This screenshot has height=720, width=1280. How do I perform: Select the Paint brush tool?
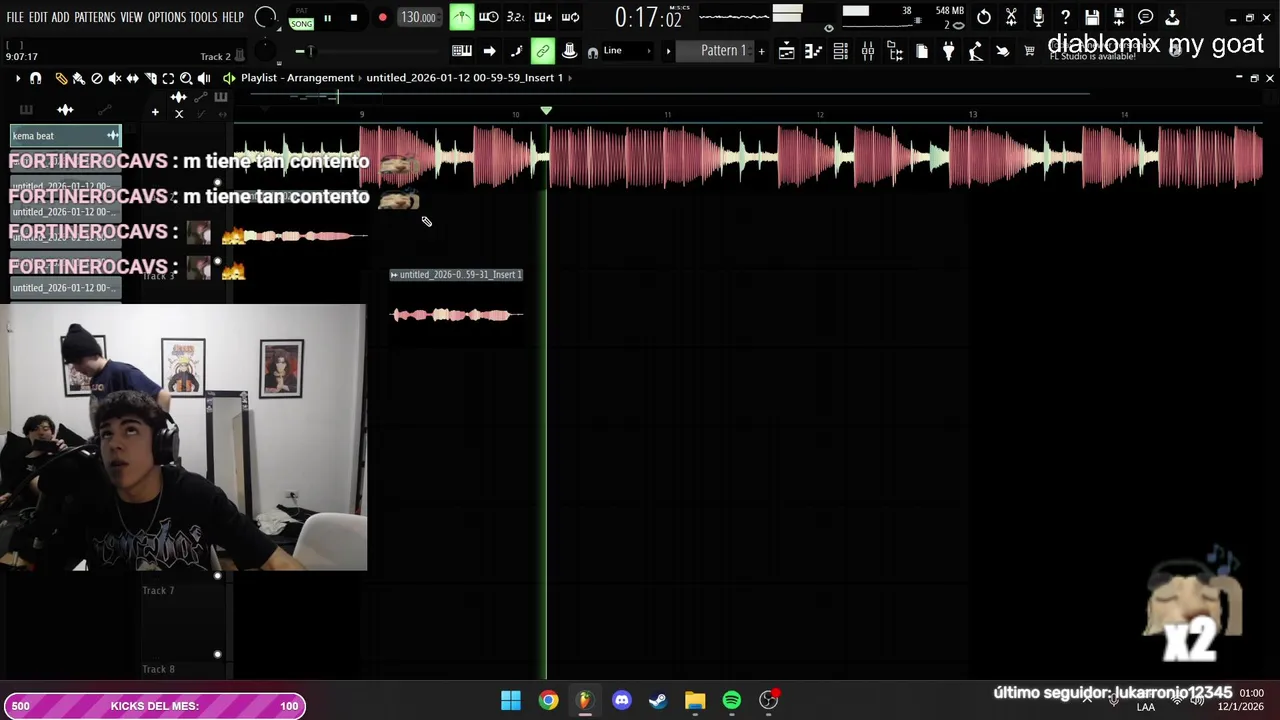[x=78, y=78]
